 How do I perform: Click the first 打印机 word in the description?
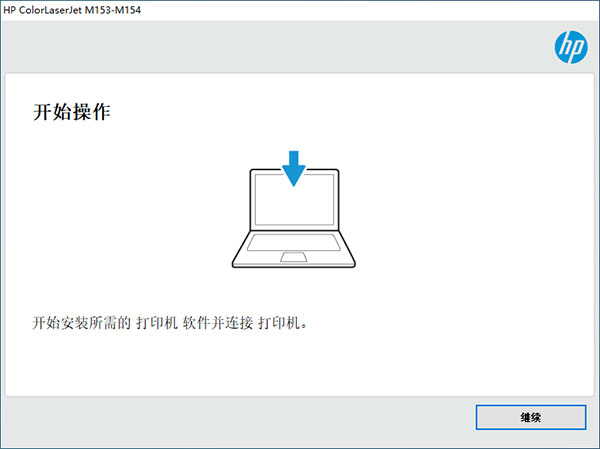(157, 323)
